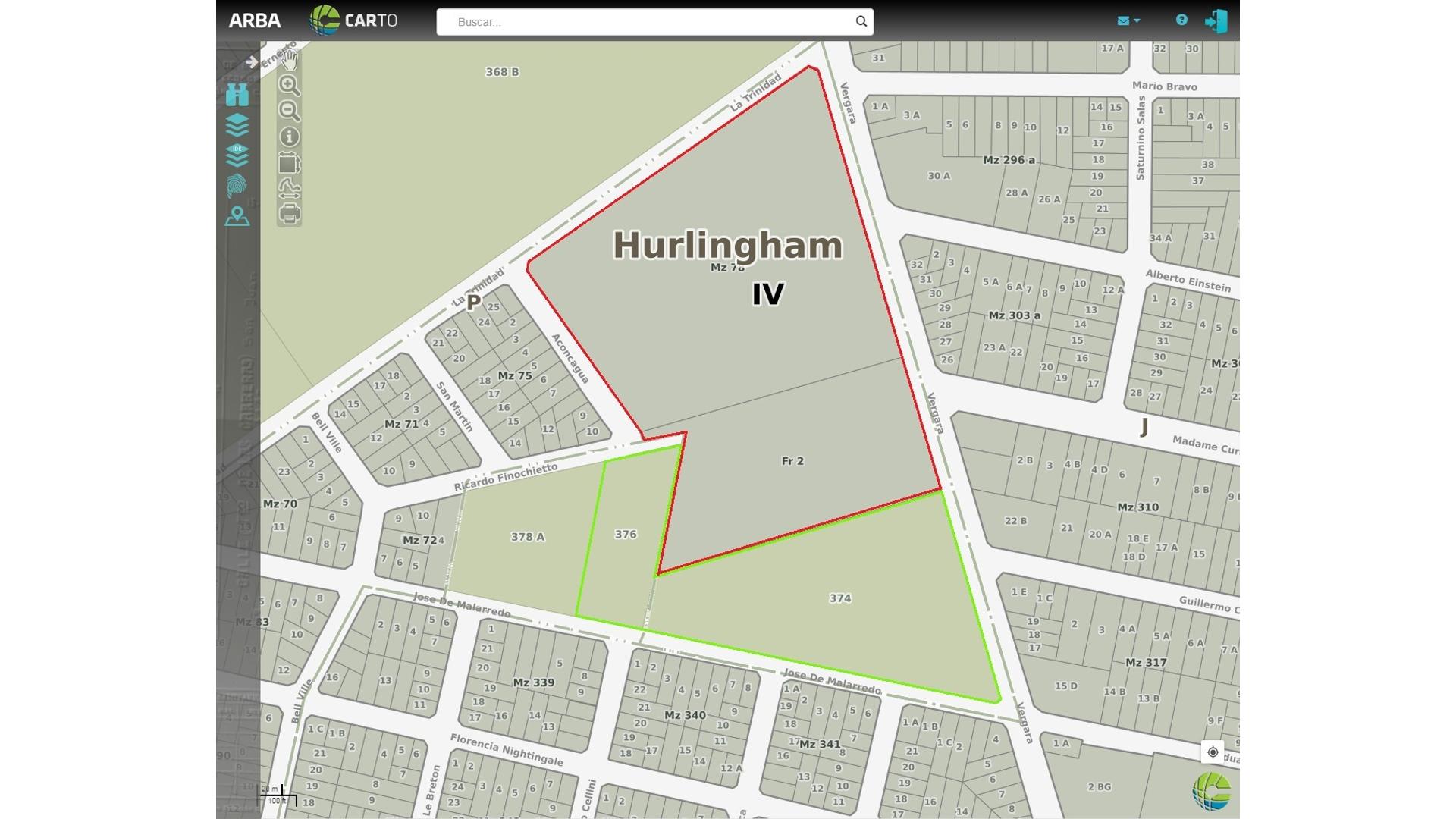Expand the sidebar with the arrow icon
This screenshot has width=1456, height=819.
(252, 62)
